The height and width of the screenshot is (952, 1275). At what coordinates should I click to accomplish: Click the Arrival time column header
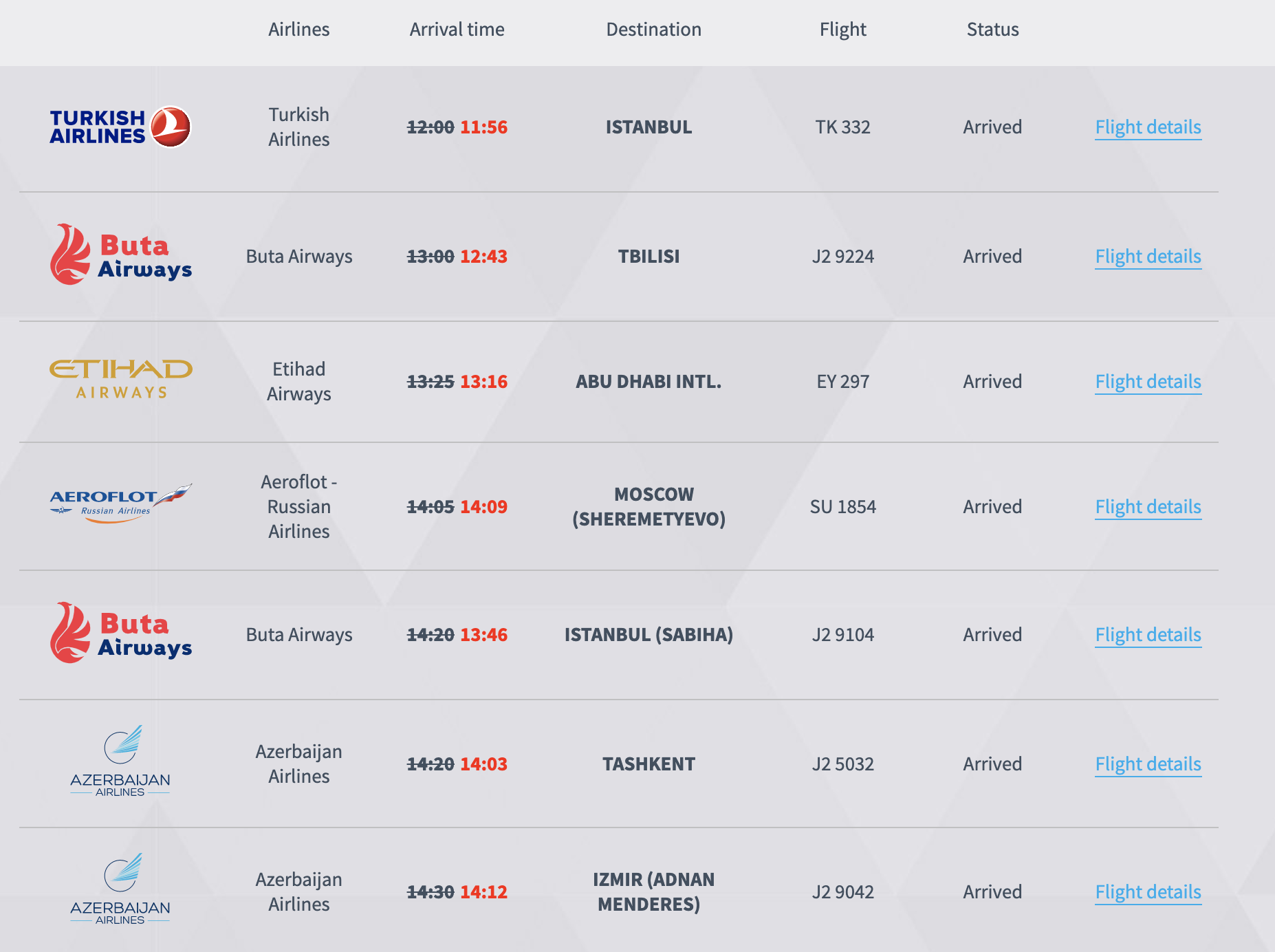[x=457, y=30]
